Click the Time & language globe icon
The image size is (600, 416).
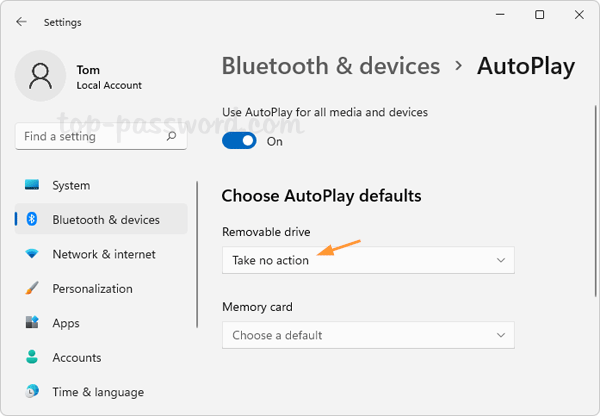[32, 392]
